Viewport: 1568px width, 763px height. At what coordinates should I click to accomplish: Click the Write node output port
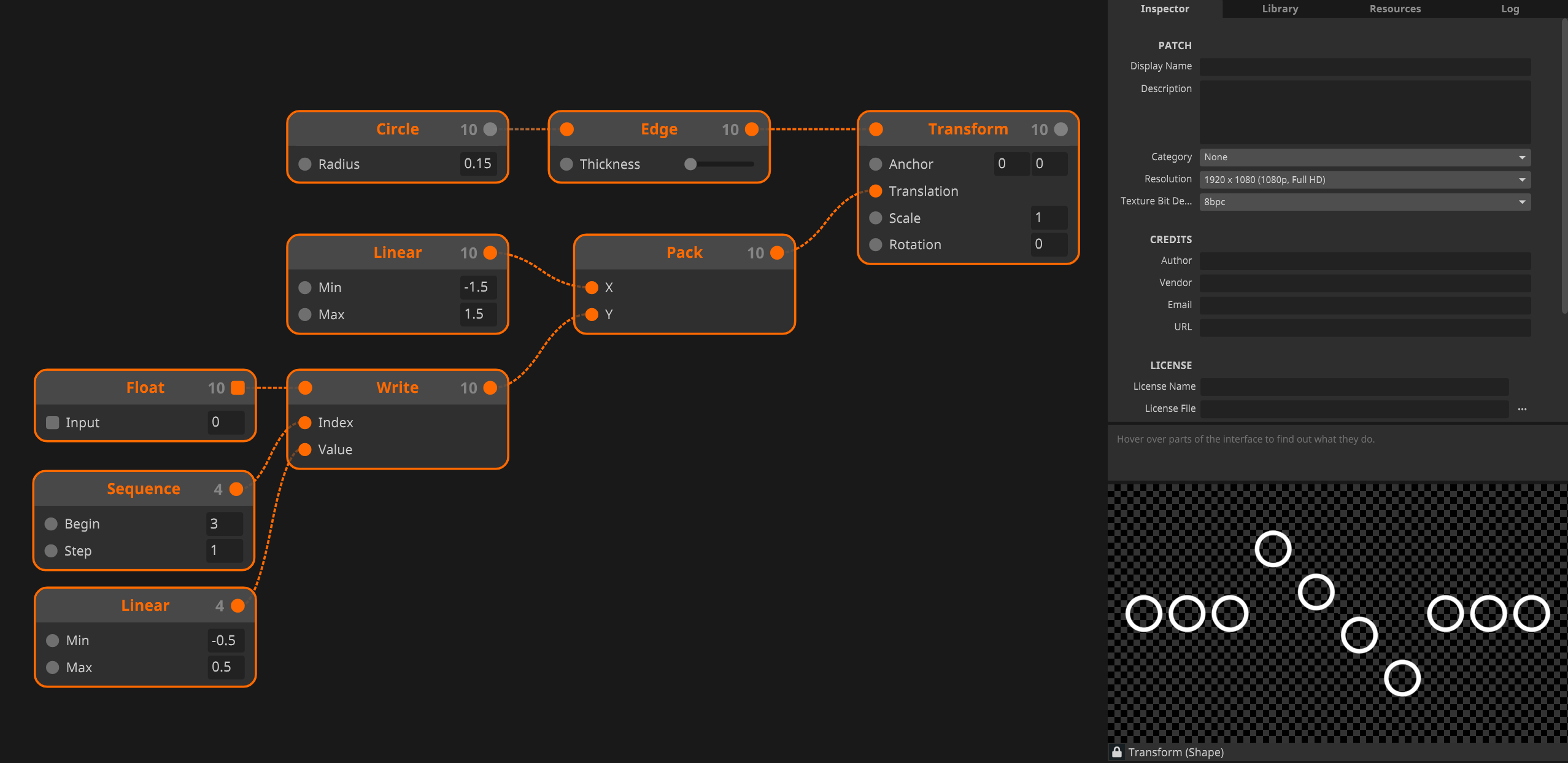[x=490, y=388]
